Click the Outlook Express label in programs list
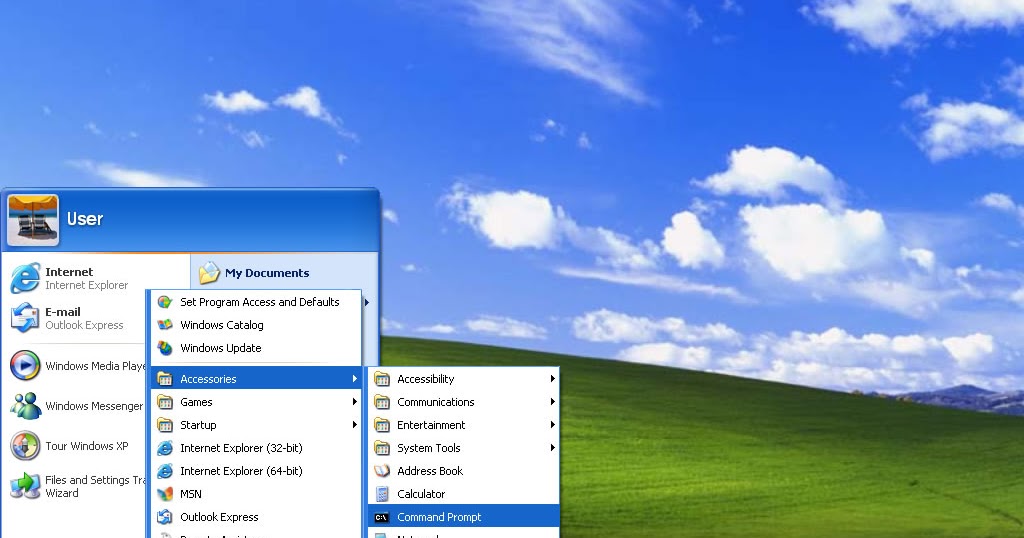 [x=219, y=517]
